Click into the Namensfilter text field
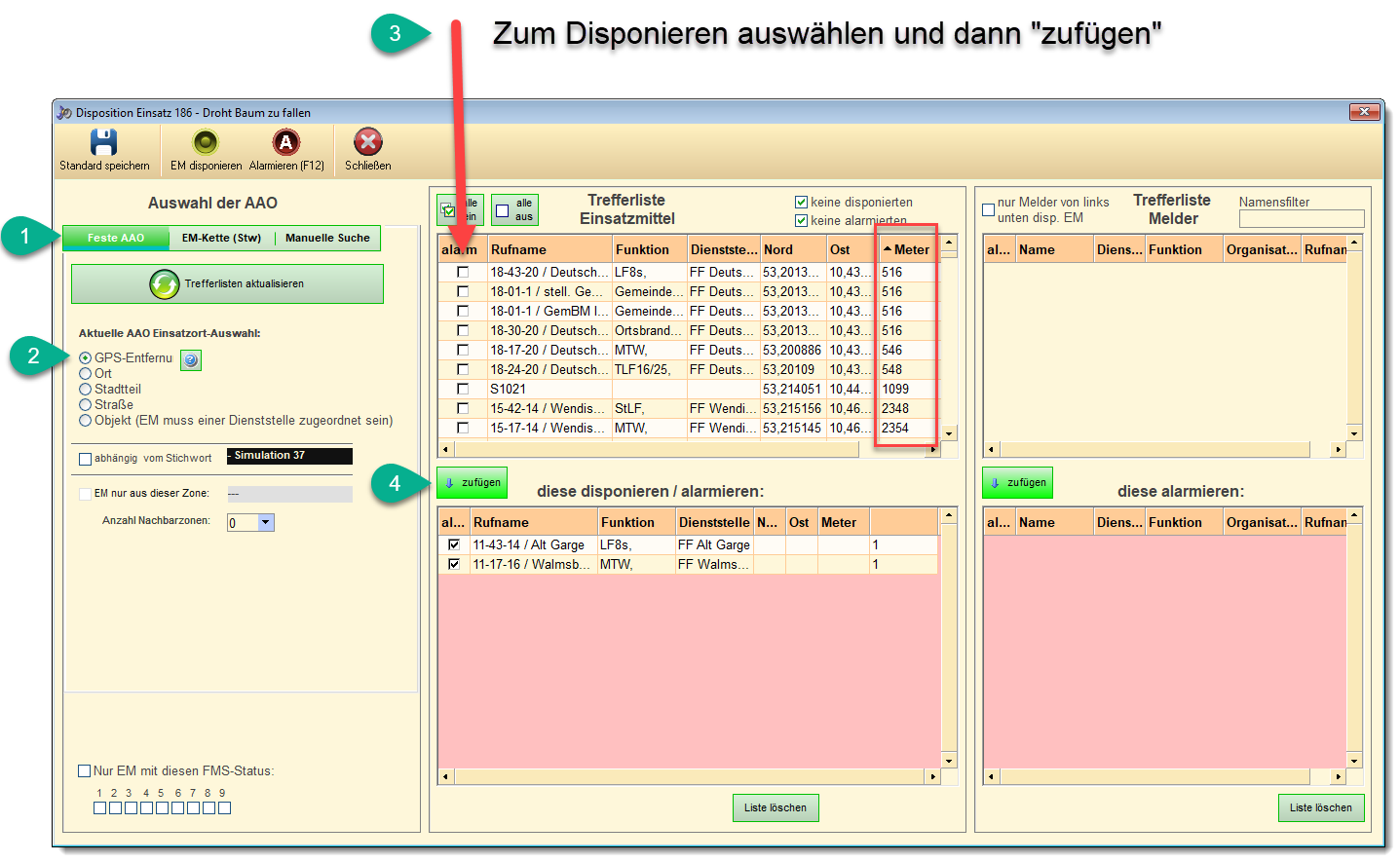 [x=1301, y=219]
